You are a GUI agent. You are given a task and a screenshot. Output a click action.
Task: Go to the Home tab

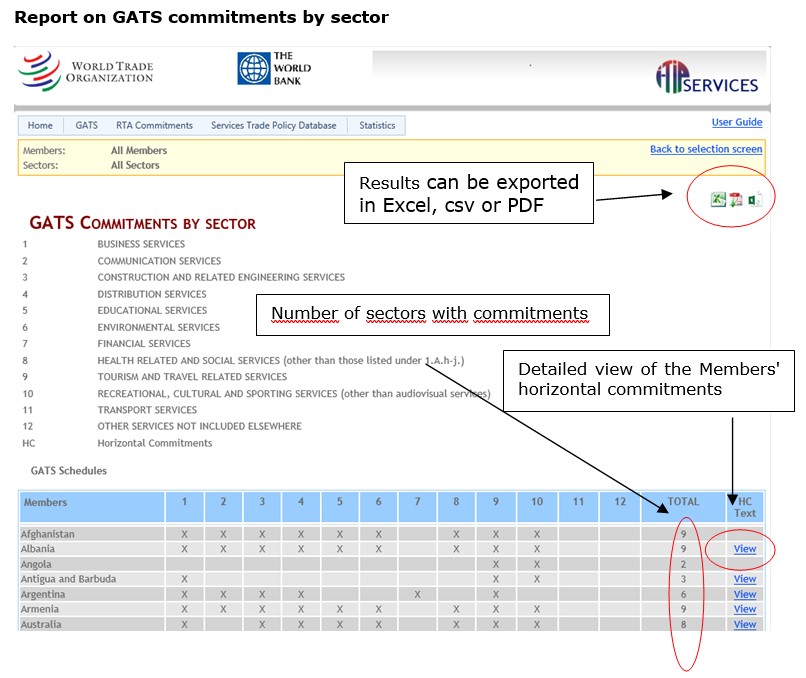(40, 125)
